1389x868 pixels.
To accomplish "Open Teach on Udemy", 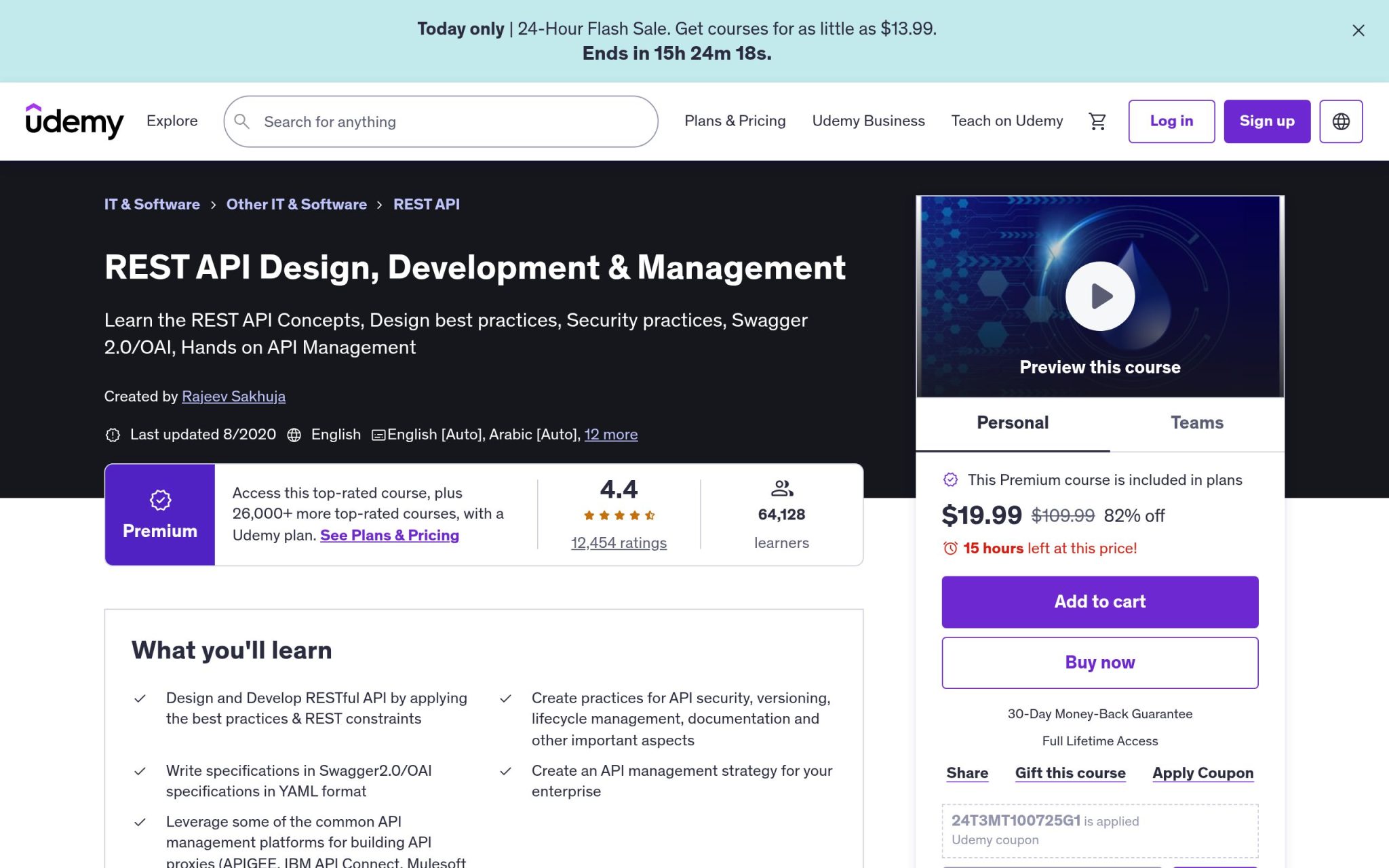I will (1007, 121).
